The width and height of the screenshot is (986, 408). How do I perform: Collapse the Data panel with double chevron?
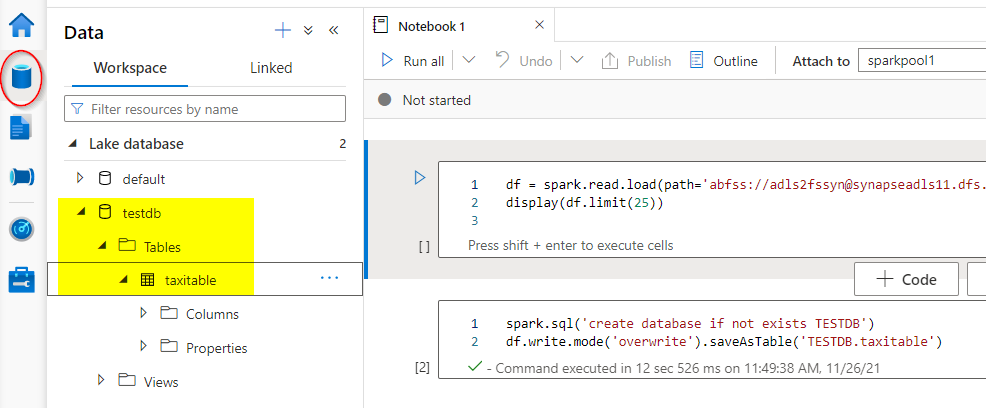coord(334,31)
